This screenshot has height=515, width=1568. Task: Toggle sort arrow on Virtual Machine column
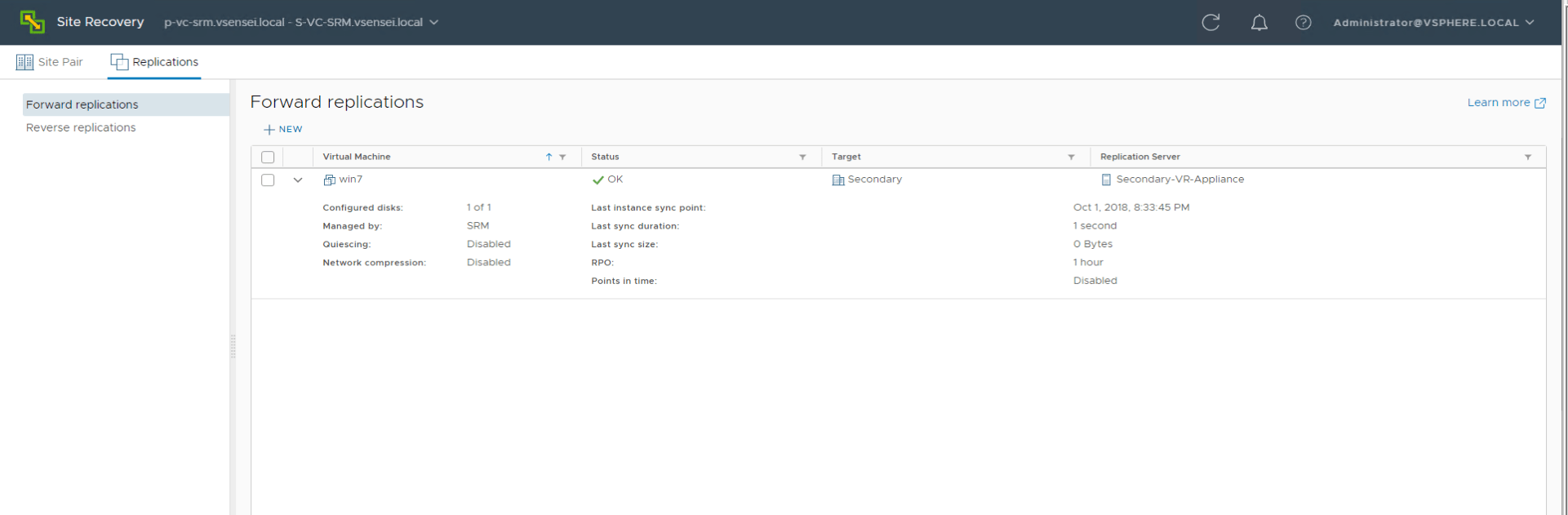pyautogui.click(x=549, y=157)
